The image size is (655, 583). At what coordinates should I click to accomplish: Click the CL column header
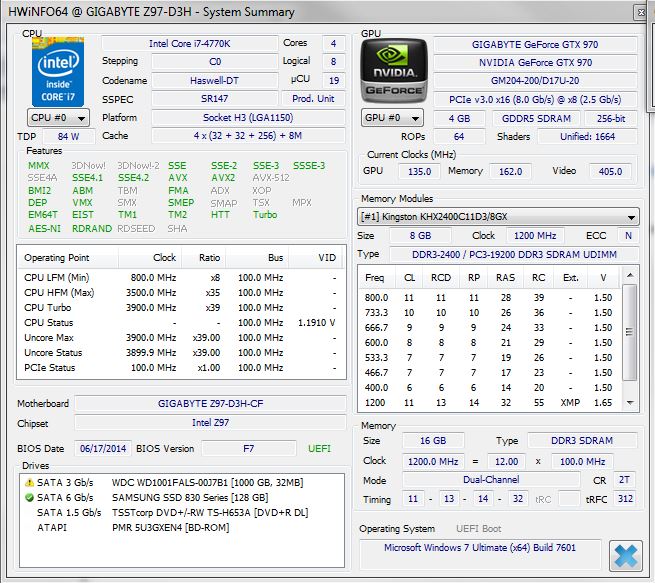(x=409, y=278)
